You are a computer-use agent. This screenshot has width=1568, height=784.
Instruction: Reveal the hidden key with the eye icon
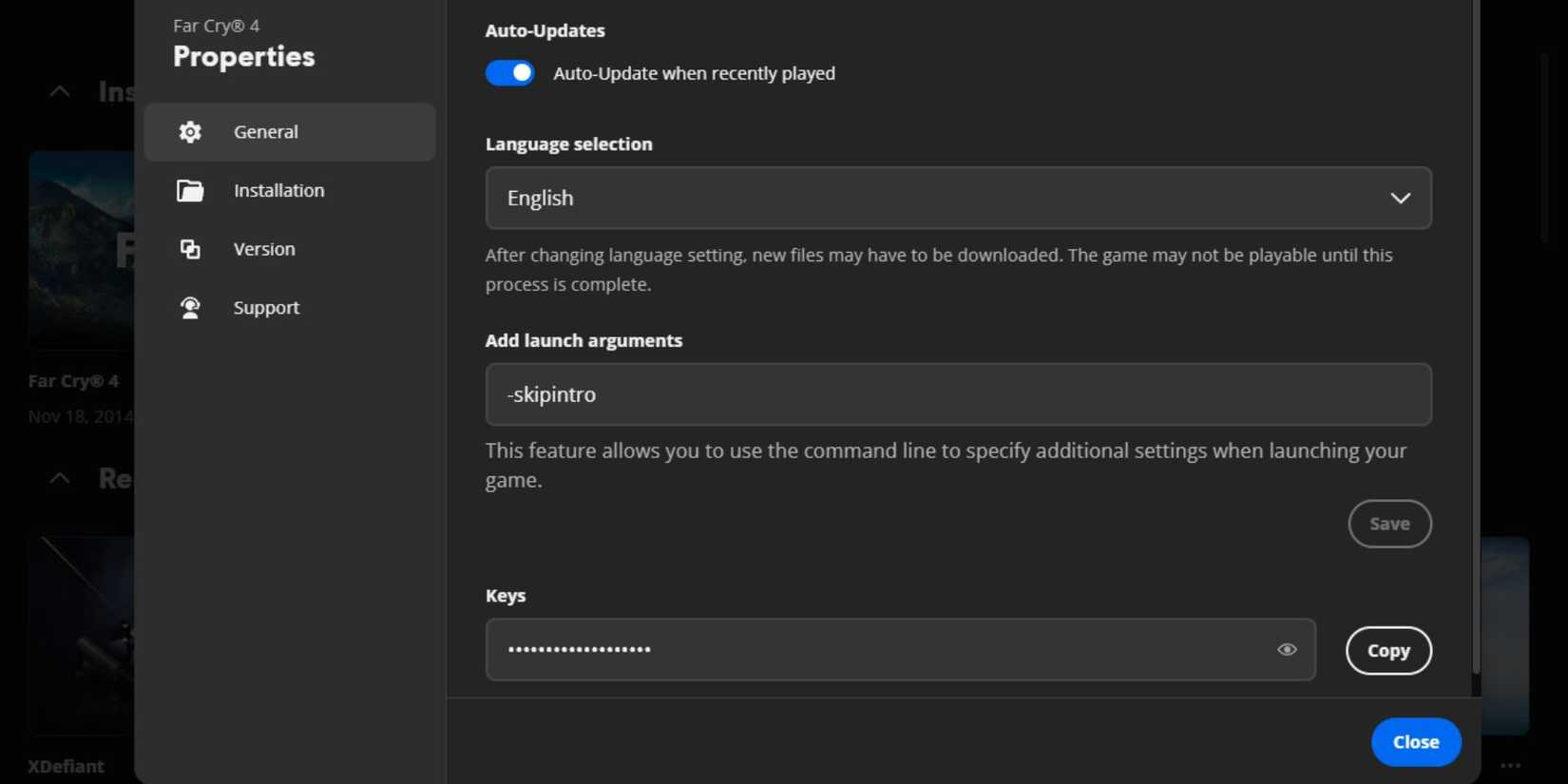coord(1288,649)
